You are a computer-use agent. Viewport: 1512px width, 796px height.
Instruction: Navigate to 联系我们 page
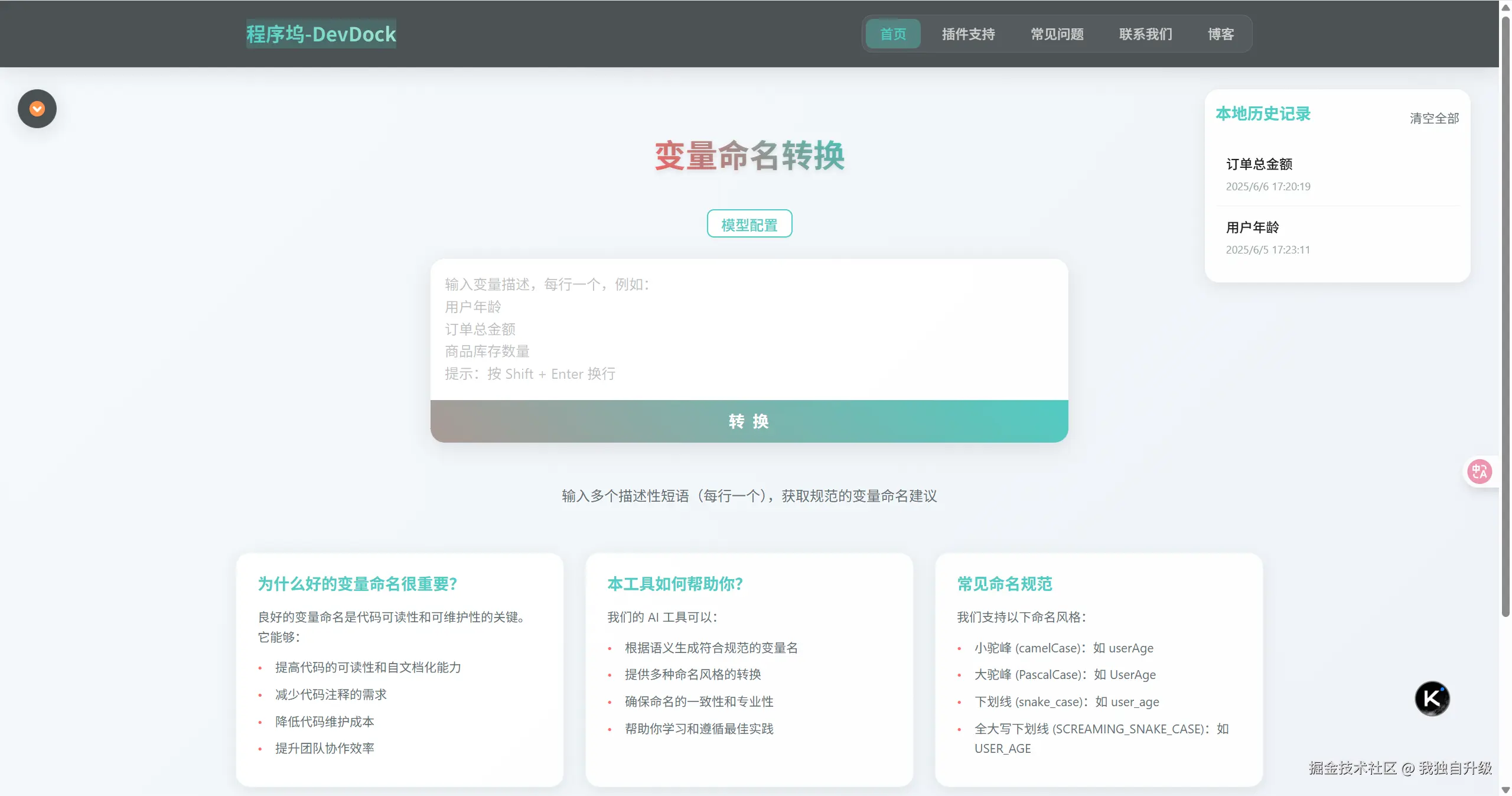1145,34
